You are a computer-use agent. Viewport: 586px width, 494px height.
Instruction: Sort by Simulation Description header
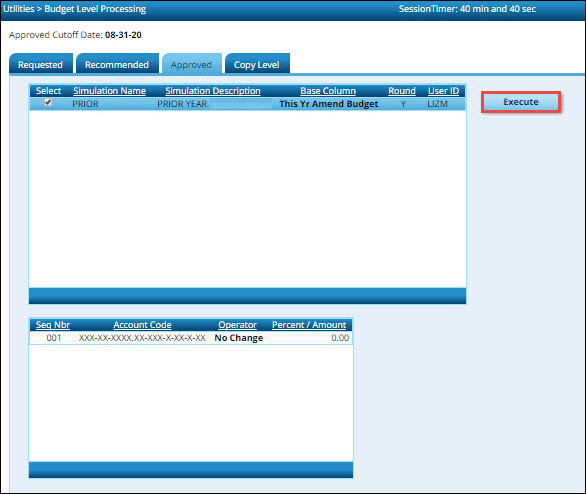click(x=213, y=91)
